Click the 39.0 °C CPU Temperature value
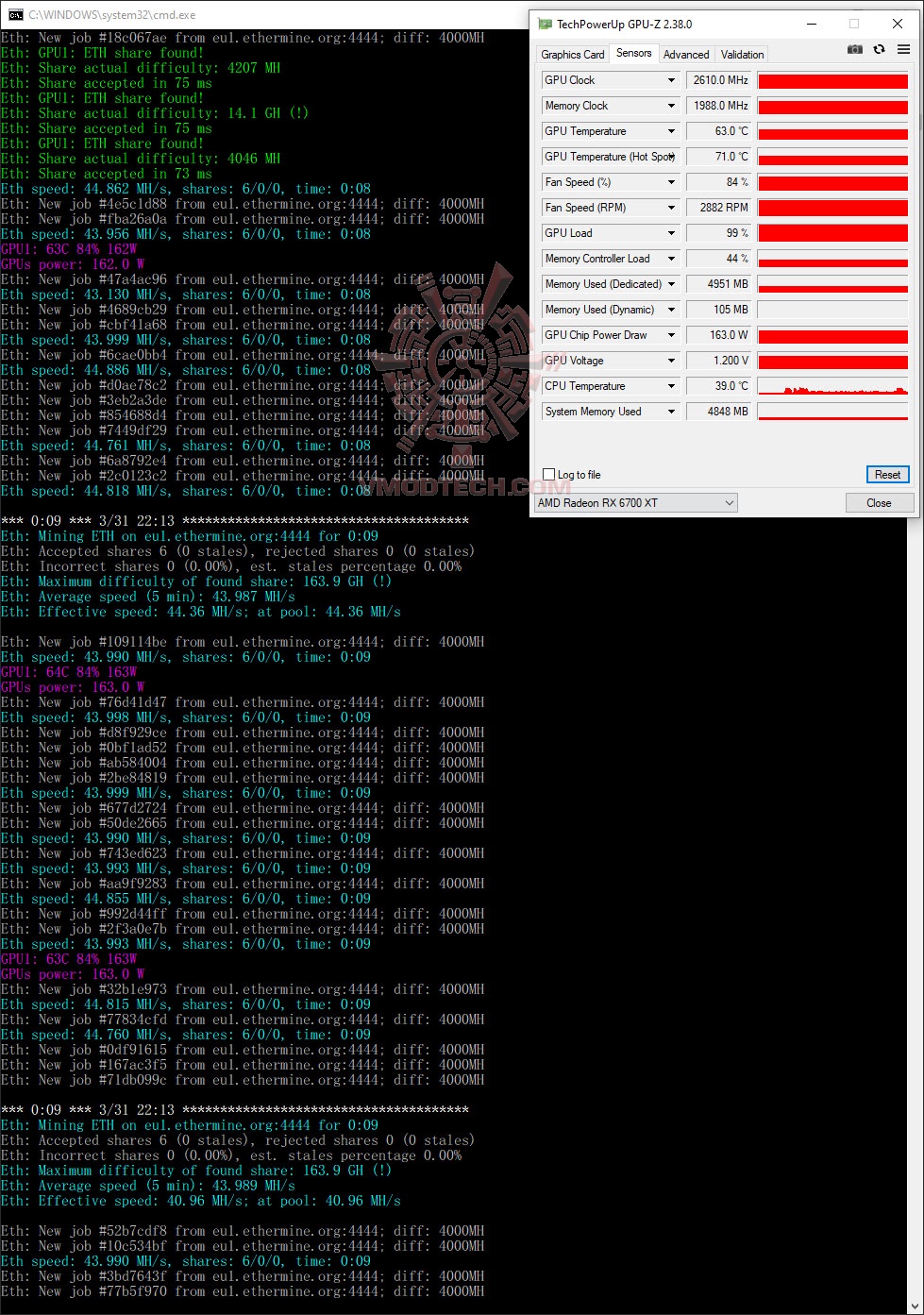 (x=719, y=386)
